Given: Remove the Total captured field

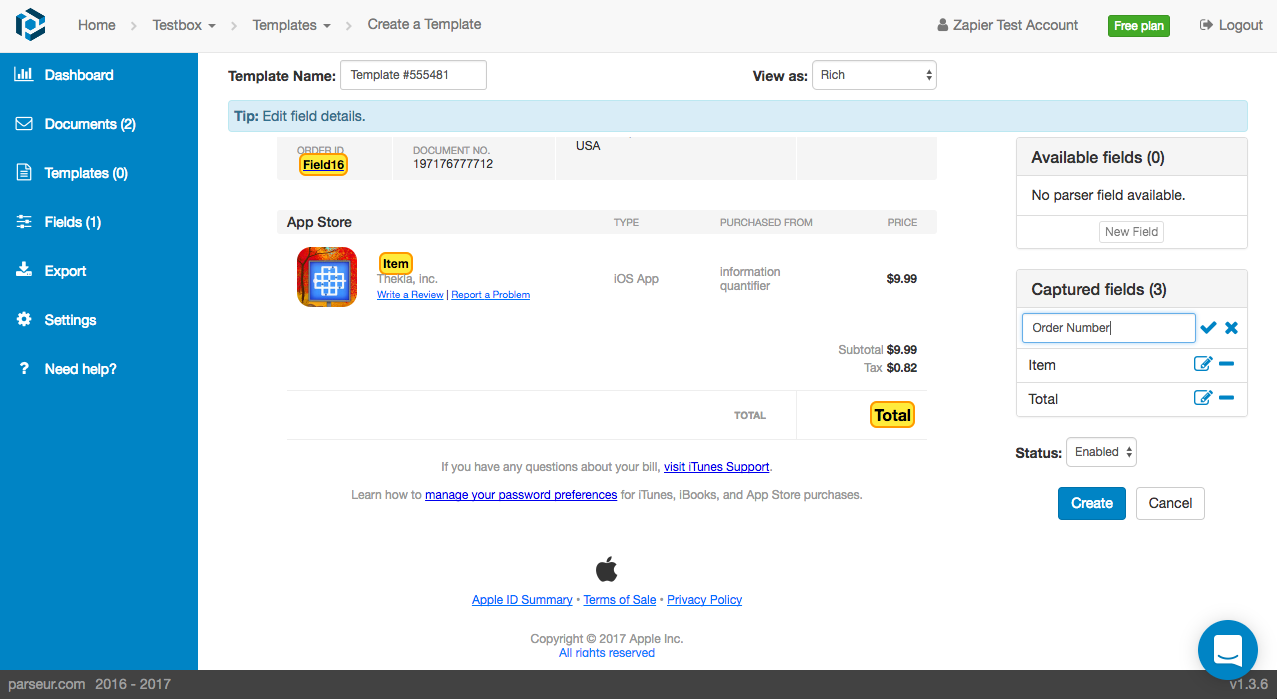Looking at the screenshot, I should [1227, 398].
